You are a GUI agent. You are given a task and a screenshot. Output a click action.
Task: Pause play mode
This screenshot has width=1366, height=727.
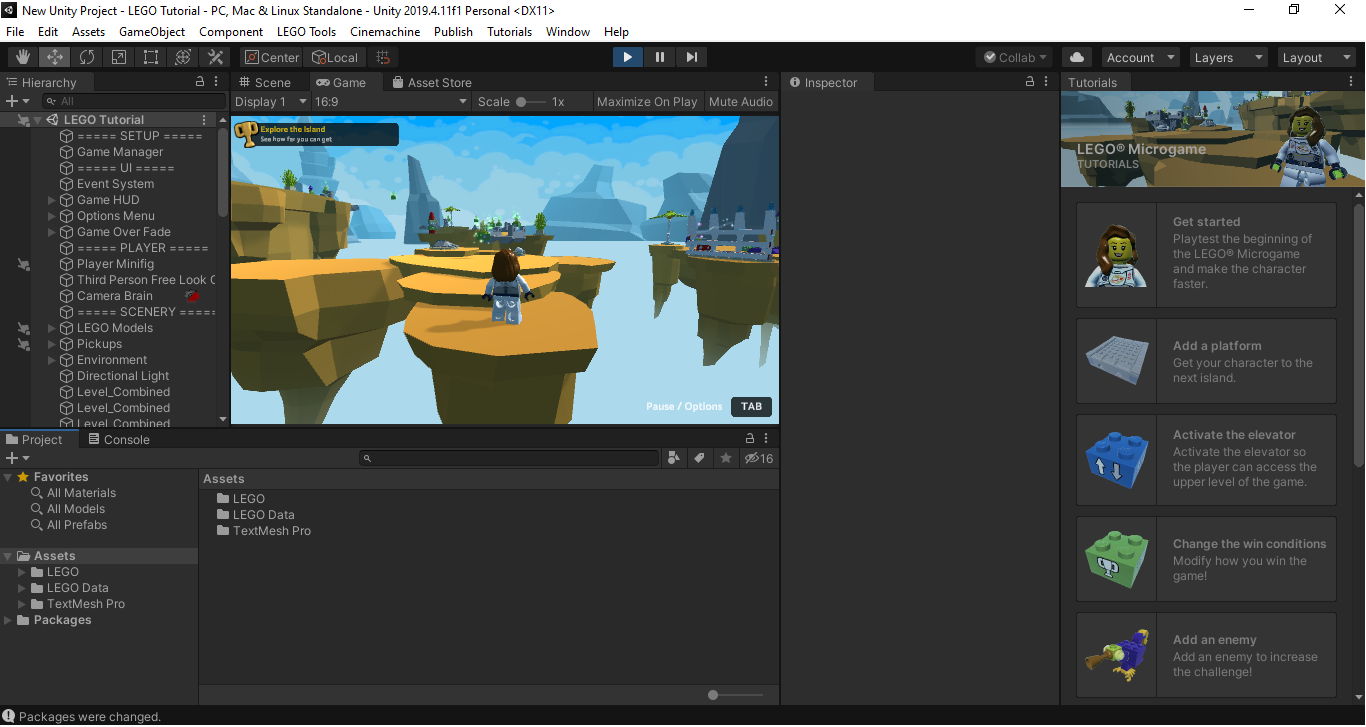[x=659, y=57]
